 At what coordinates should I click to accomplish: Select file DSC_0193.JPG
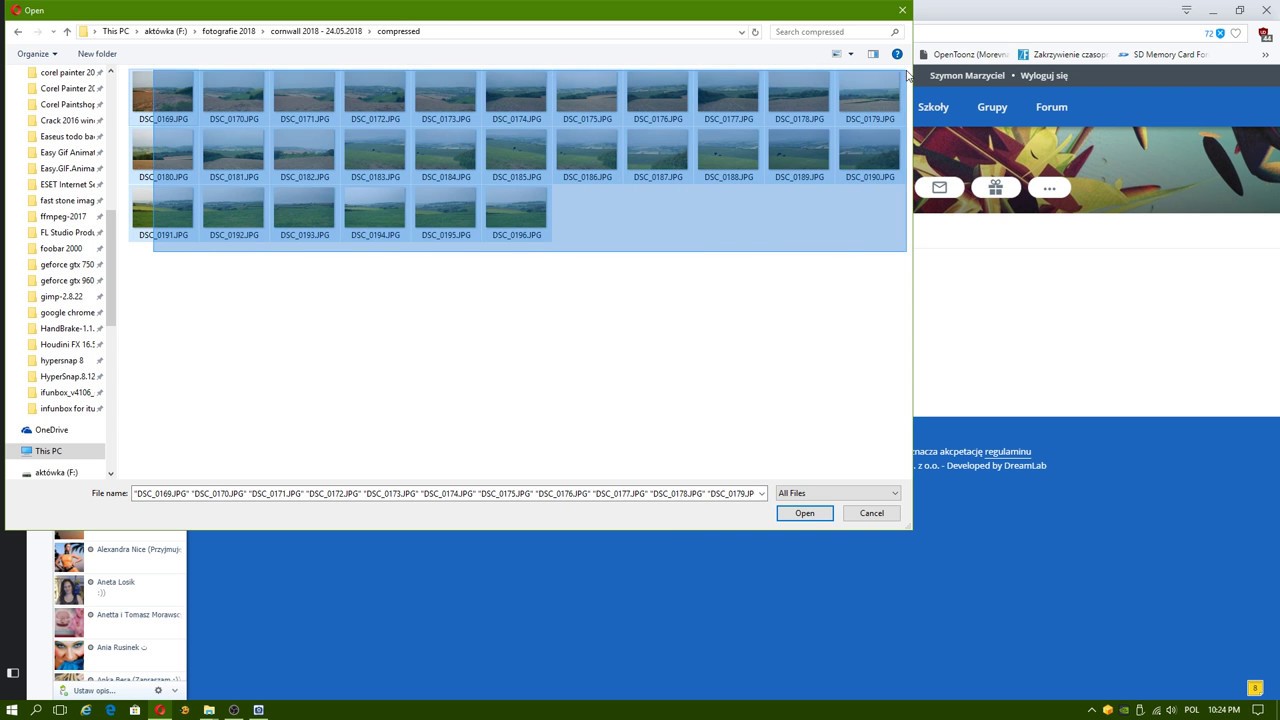[304, 214]
